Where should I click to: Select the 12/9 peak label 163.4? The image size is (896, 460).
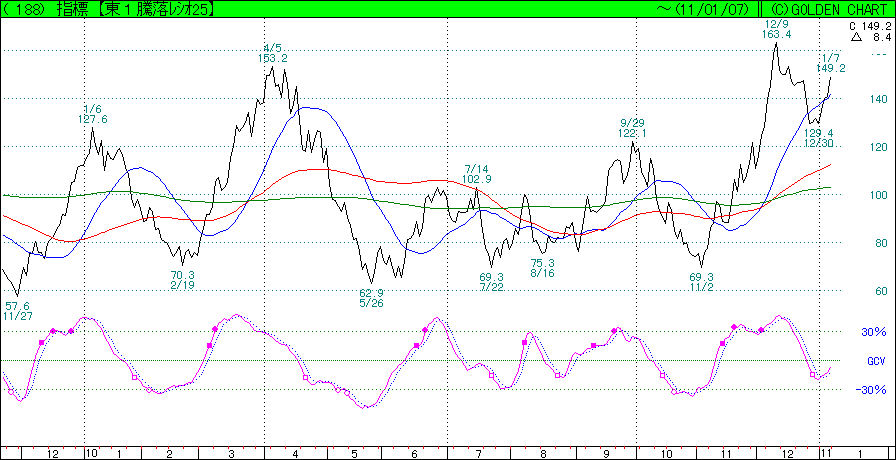[x=777, y=34]
